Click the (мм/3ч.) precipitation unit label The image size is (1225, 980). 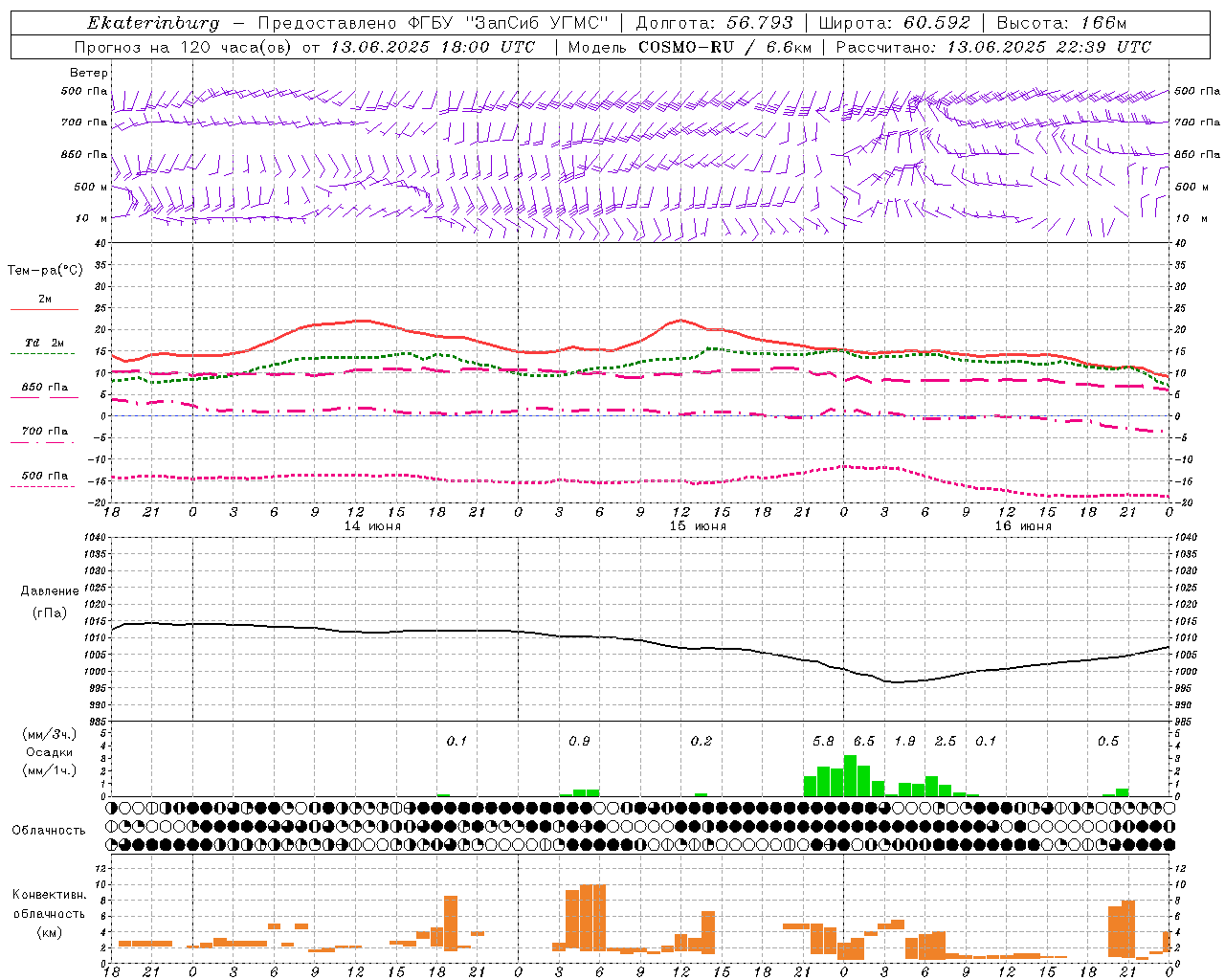49,735
